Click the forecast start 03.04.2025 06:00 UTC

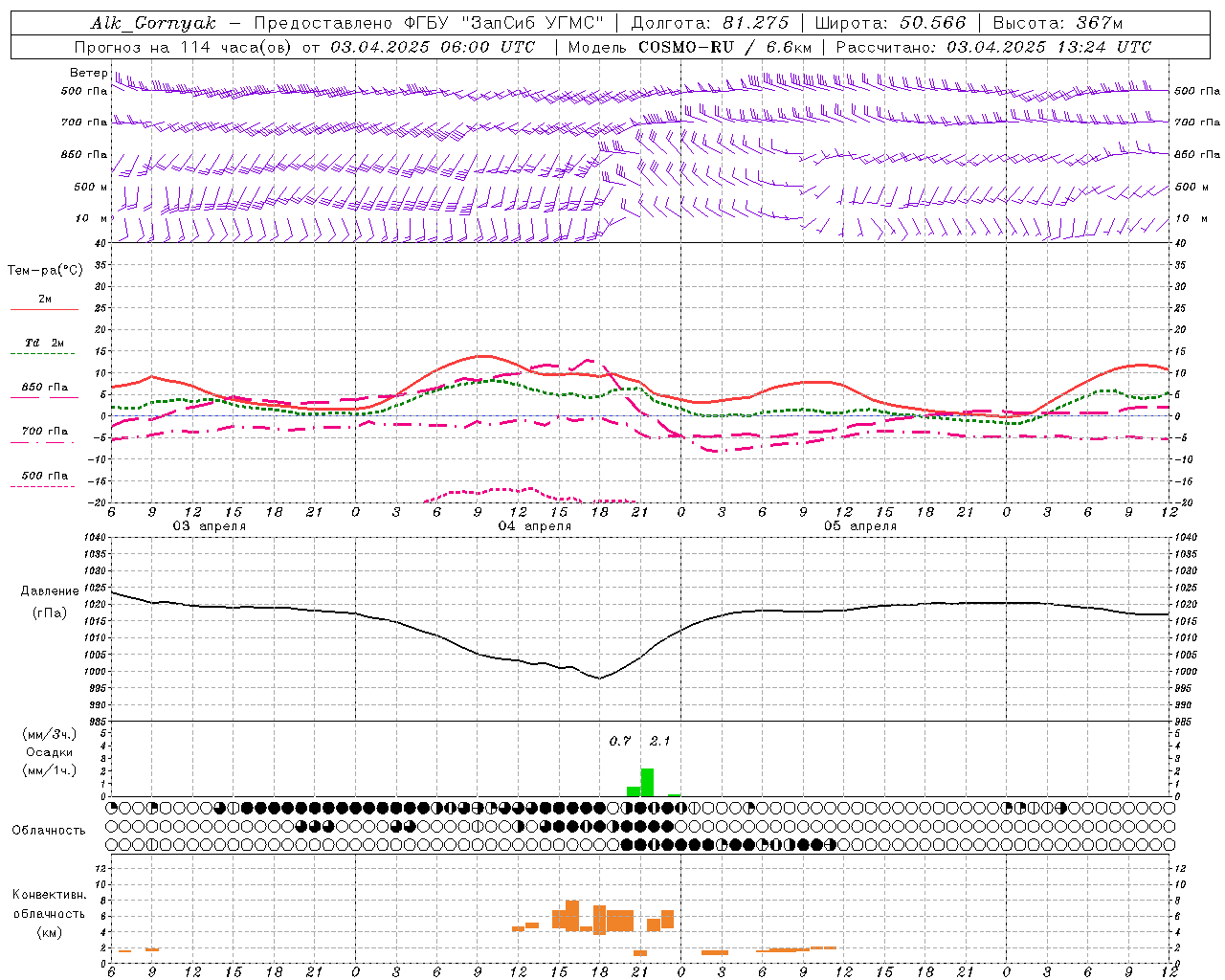[433, 47]
